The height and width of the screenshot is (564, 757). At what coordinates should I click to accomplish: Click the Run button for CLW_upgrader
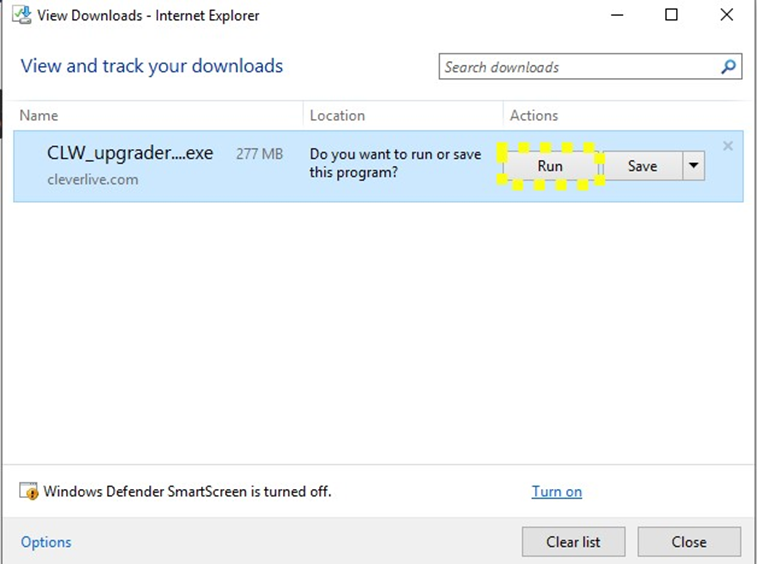click(x=550, y=166)
